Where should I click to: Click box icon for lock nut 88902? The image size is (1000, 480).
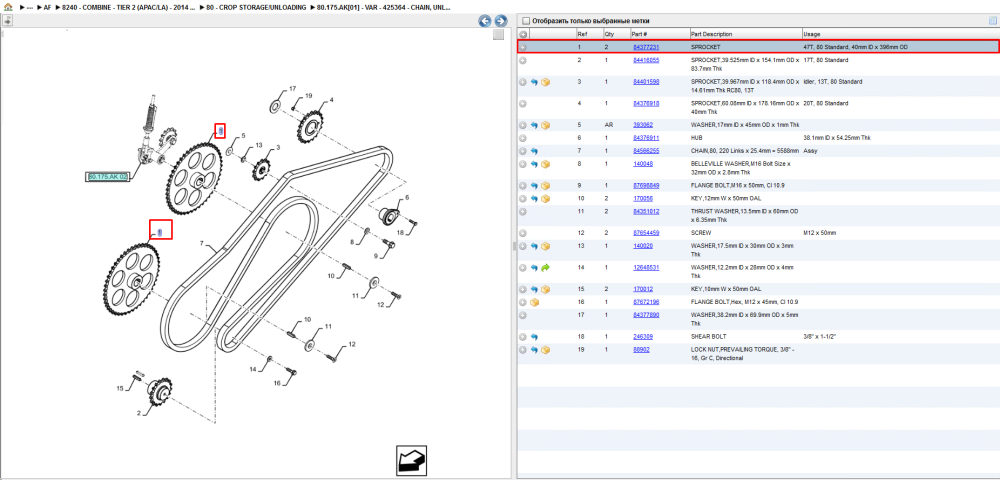(x=545, y=350)
